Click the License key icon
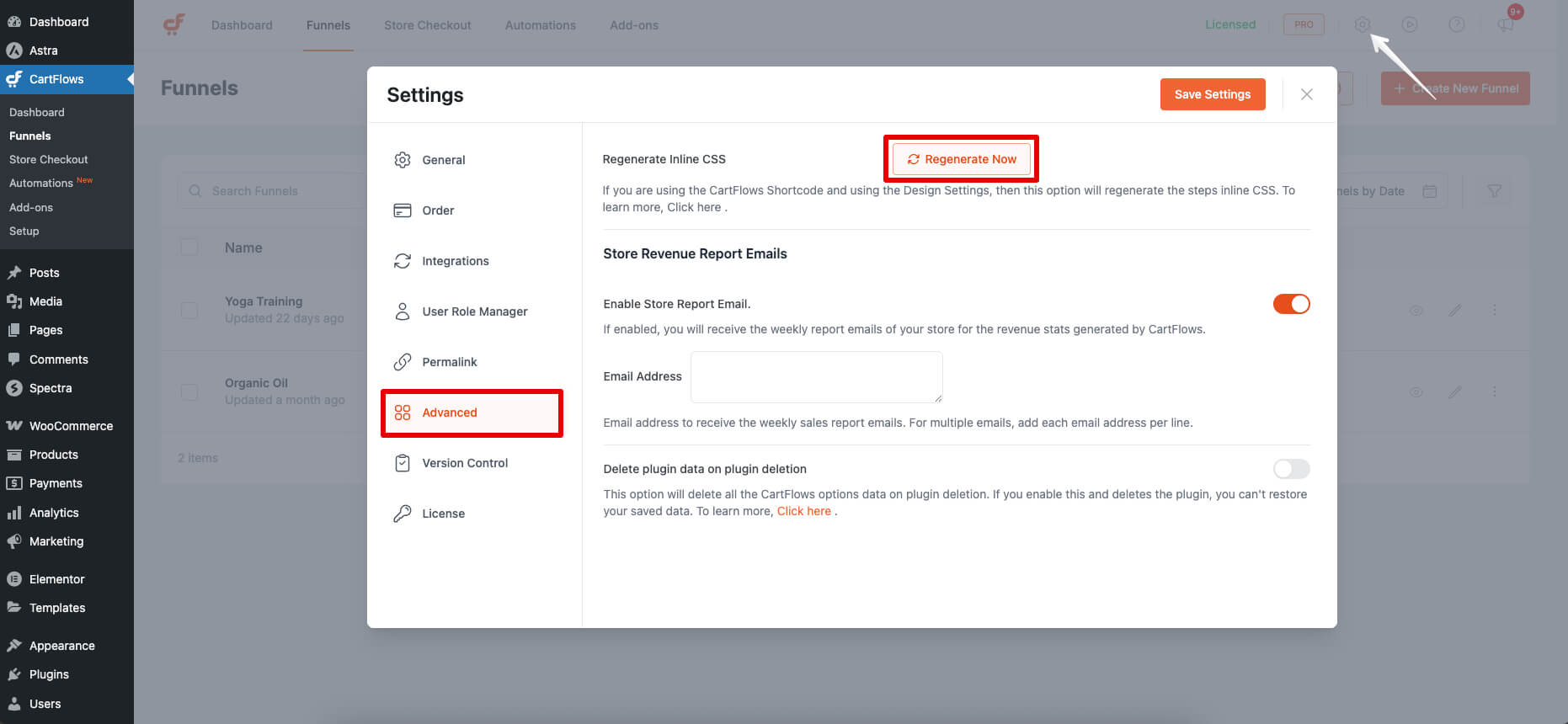Image resolution: width=1568 pixels, height=724 pixels. [x=403, y=514]
